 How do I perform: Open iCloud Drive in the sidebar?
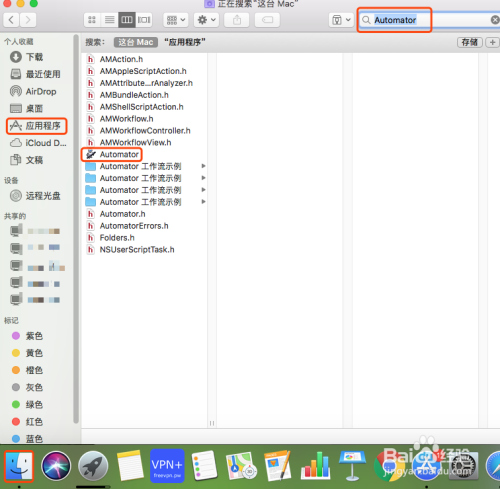click(x=38, y=143)
